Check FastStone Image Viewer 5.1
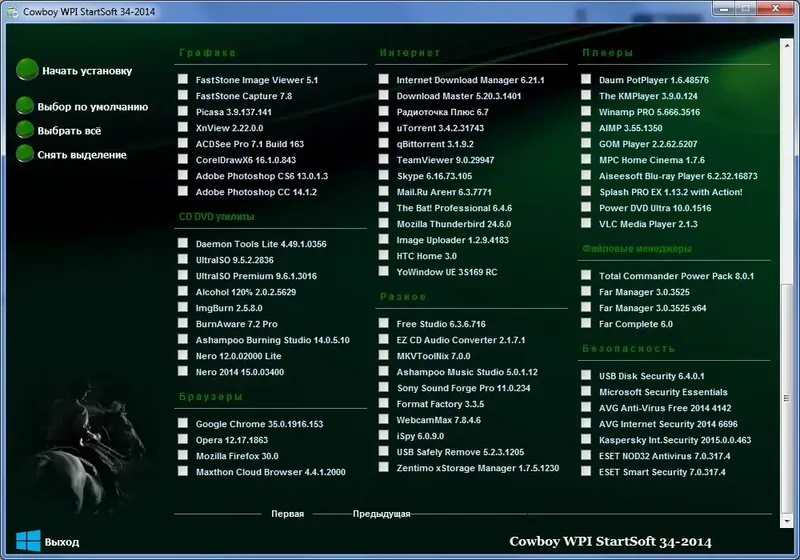The height and width of the screenshot is (560, 800). click(x=183, y=79)
